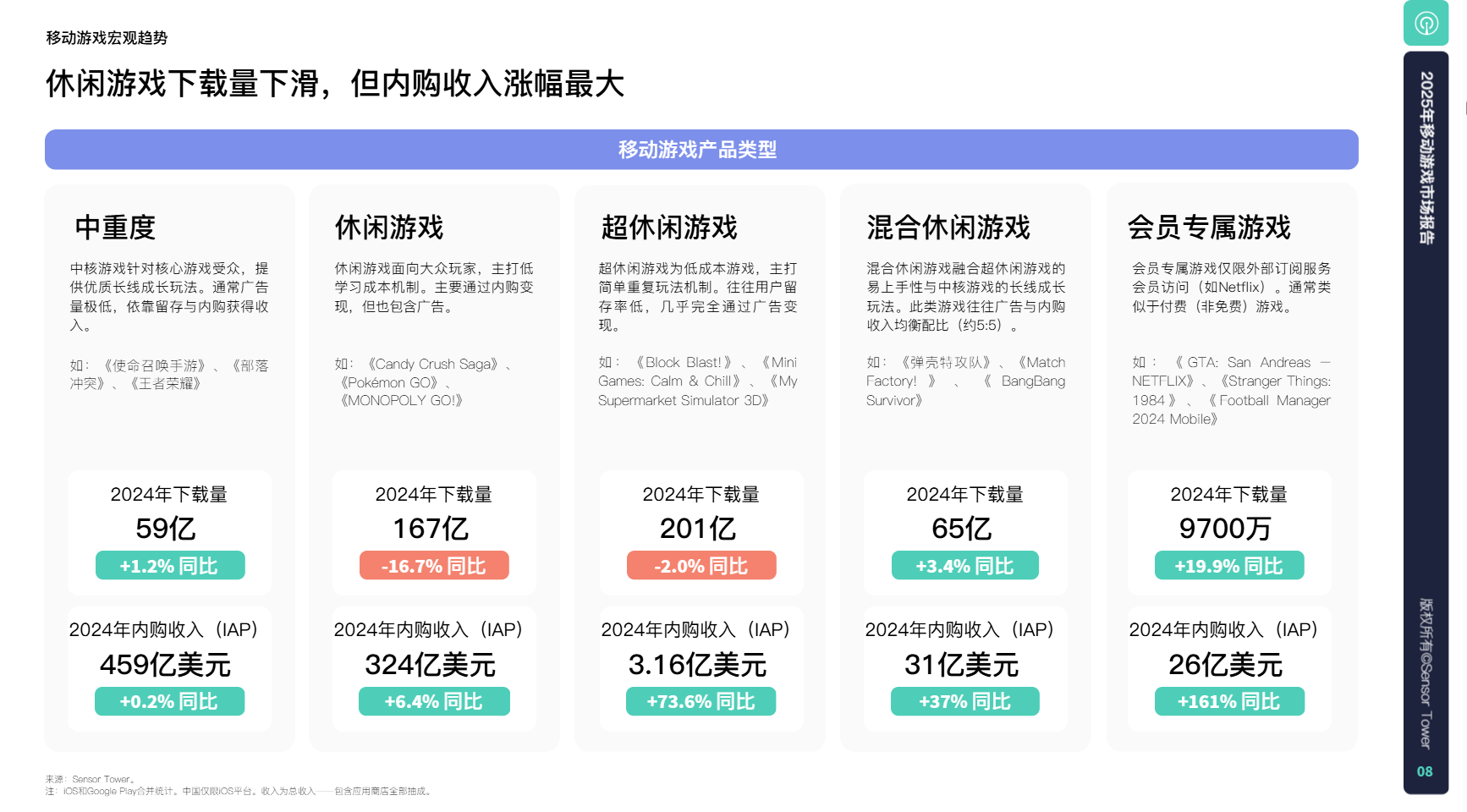Select the 会员专属游戏 category heading

(1208, 228)
